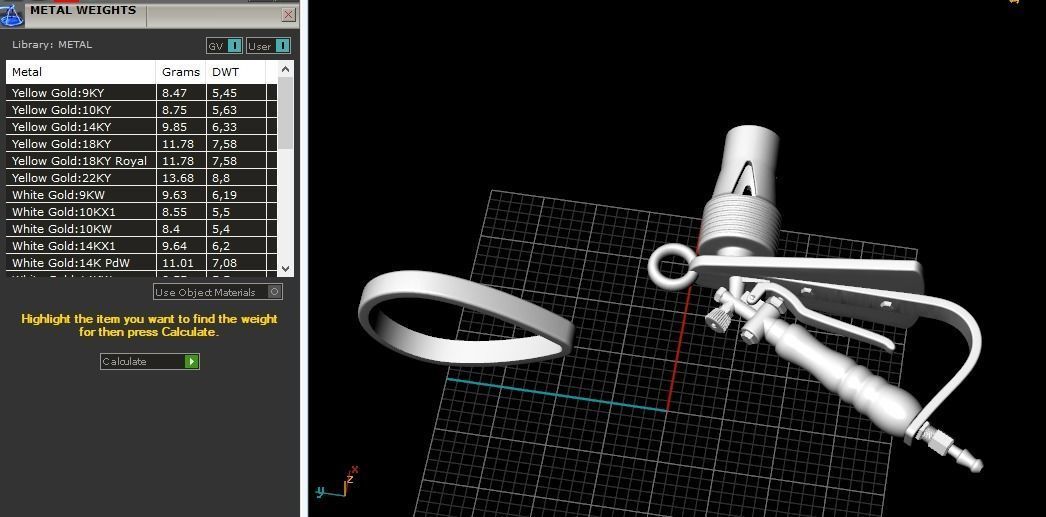Enable Use Object Materials option
The width and height of the screenshot is (1046, 517).
(x=217, y=292)
